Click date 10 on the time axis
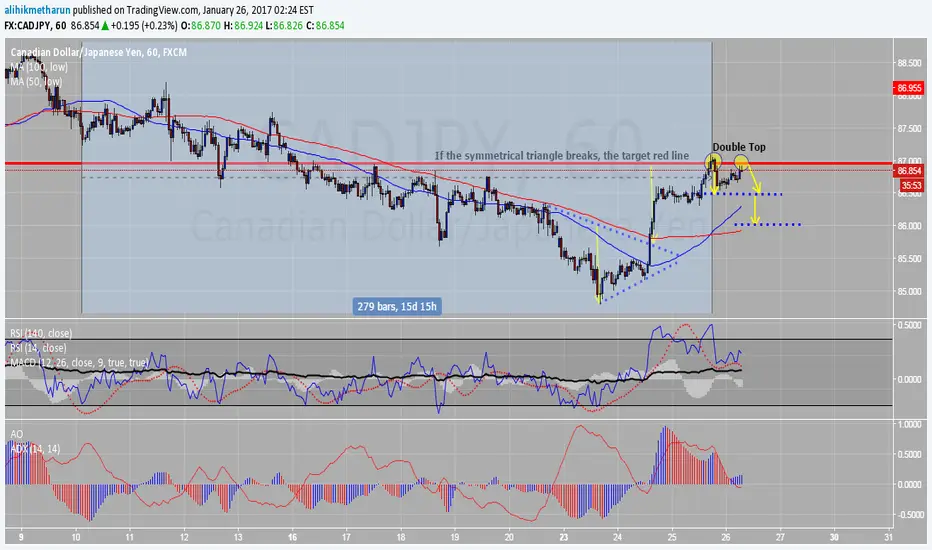 coord(75,537)
